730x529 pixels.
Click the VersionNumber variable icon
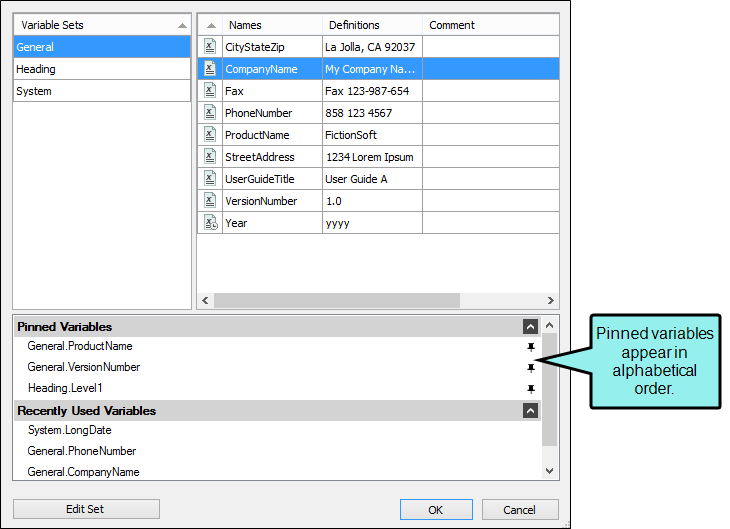coord(210,201)
